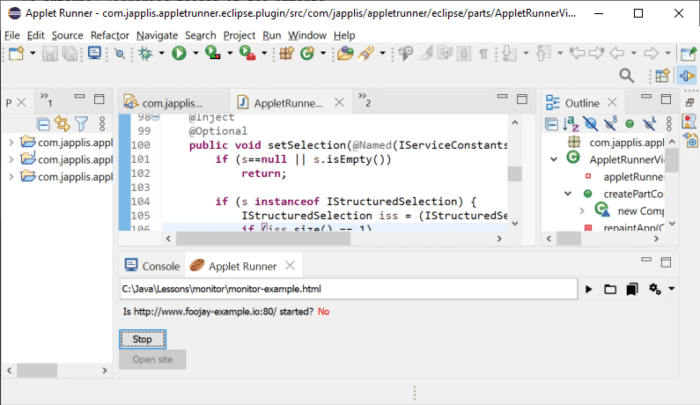Collapse All in Package Explorer
The width and height of the screenshot is (700, 405).
(x=43, y=124)
